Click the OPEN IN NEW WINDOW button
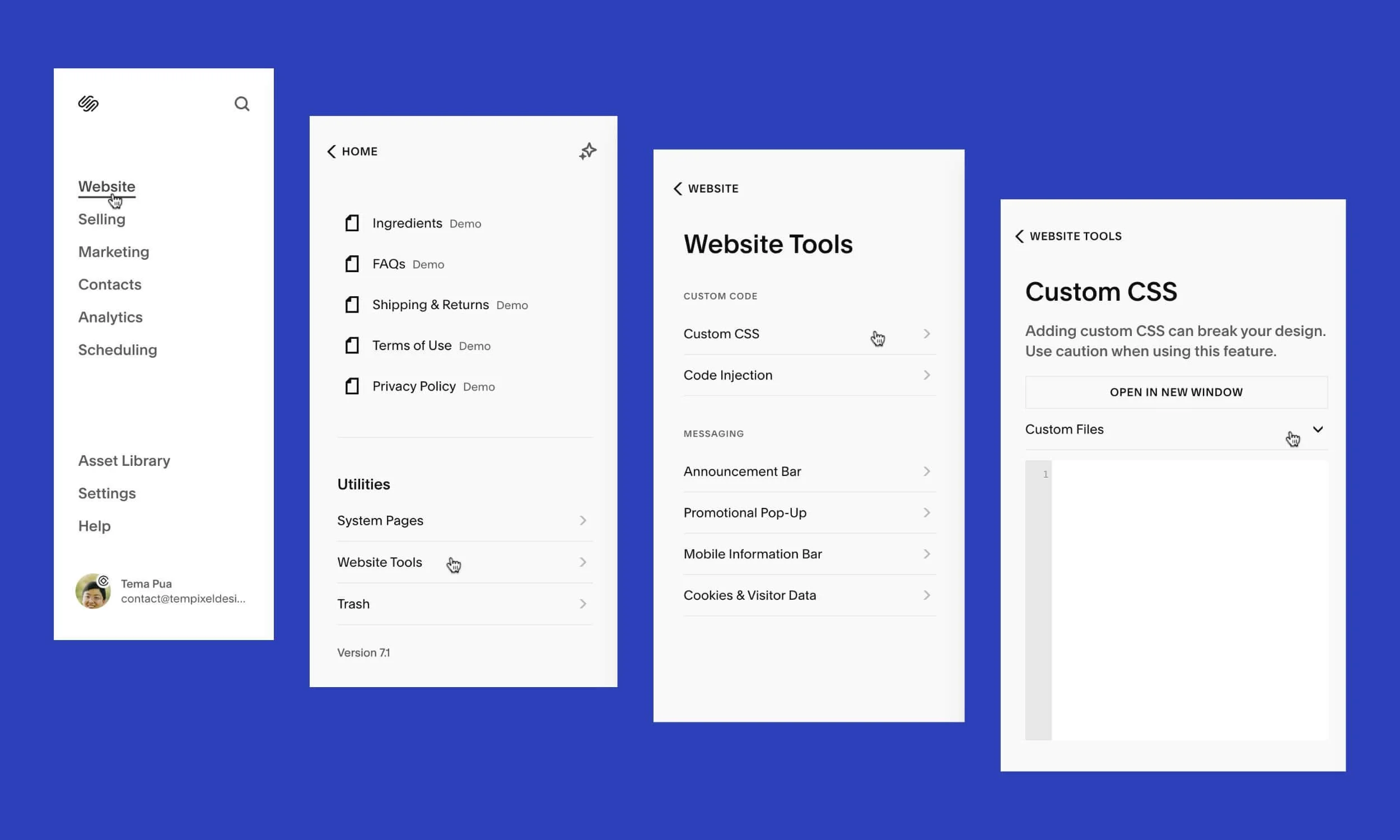The width and height of the screenshot is (1400, 840). [1176, 391]
